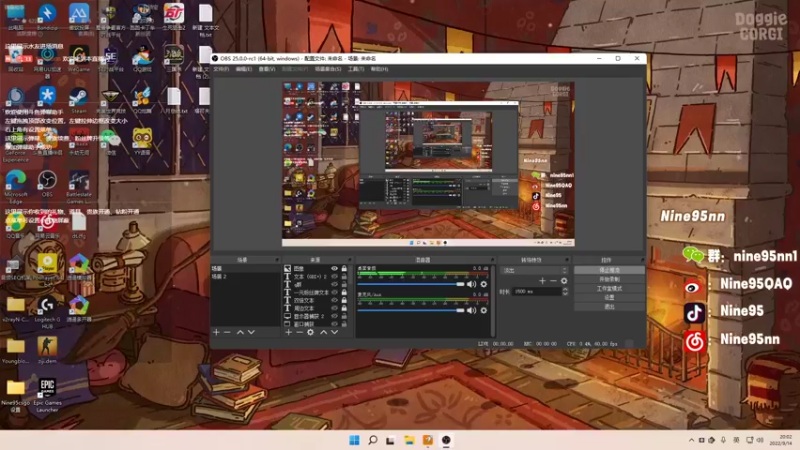Move the scene up in the scenes list
The height and width of the screenshot is (450, 800).
pyautogui.click(x=240, y=332)
